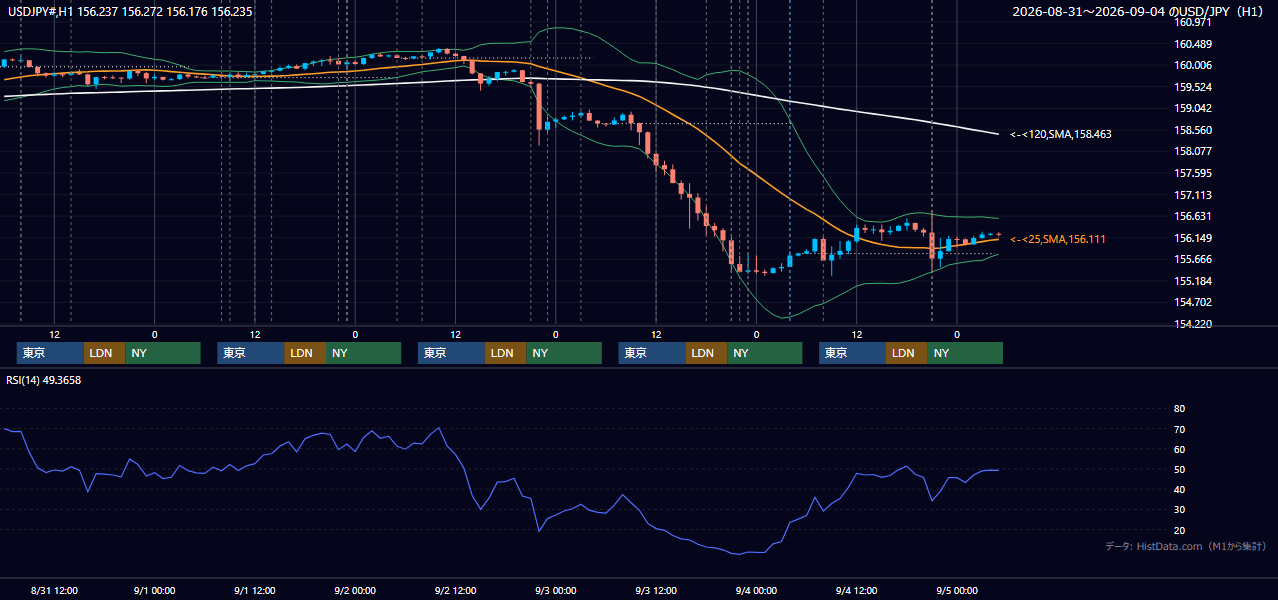Click the 158.560 price axis value
The width and height of the screenshot is (1278, 600).
tap(1193, 130)
